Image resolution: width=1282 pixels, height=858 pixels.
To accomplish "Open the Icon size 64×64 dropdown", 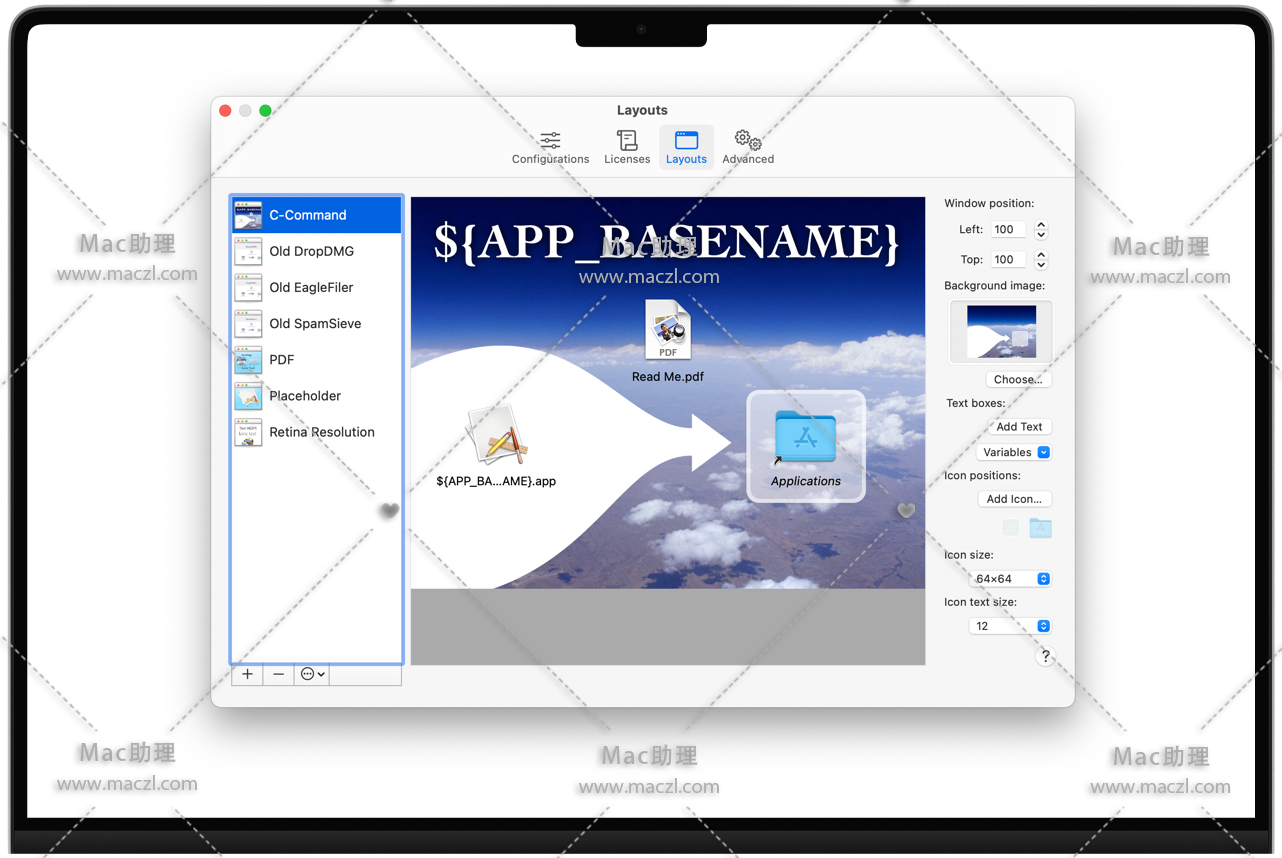I will (1010, 579).
